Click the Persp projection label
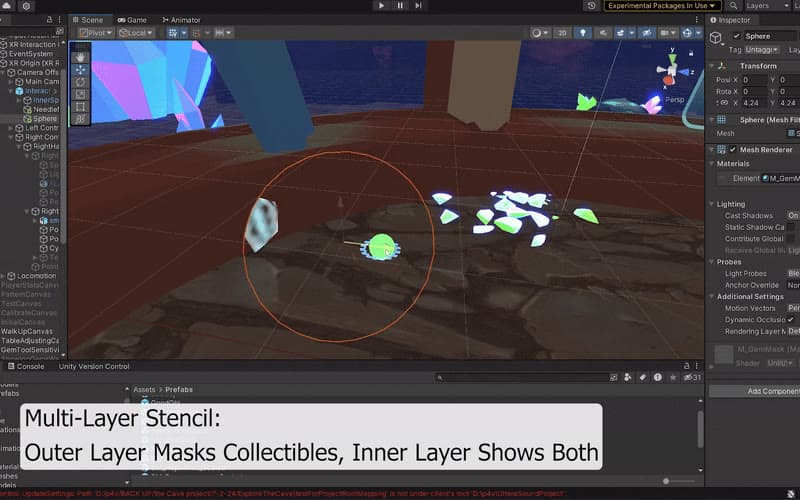Viewport: 800px width, 500px height. [x=674, y=99]
